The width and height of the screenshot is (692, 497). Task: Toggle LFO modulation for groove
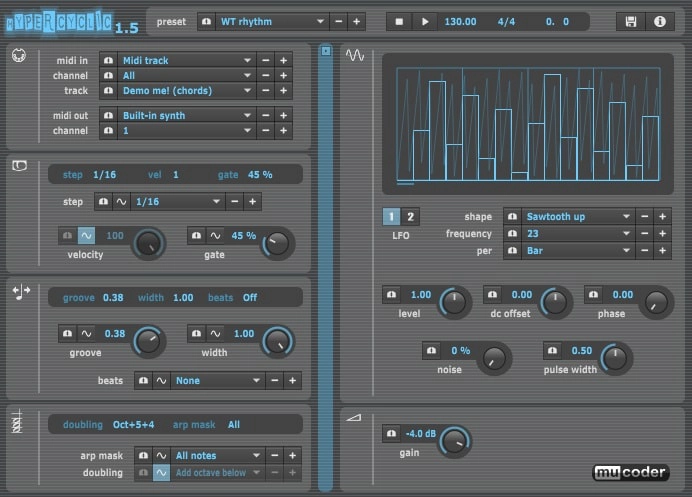point(86,334)
